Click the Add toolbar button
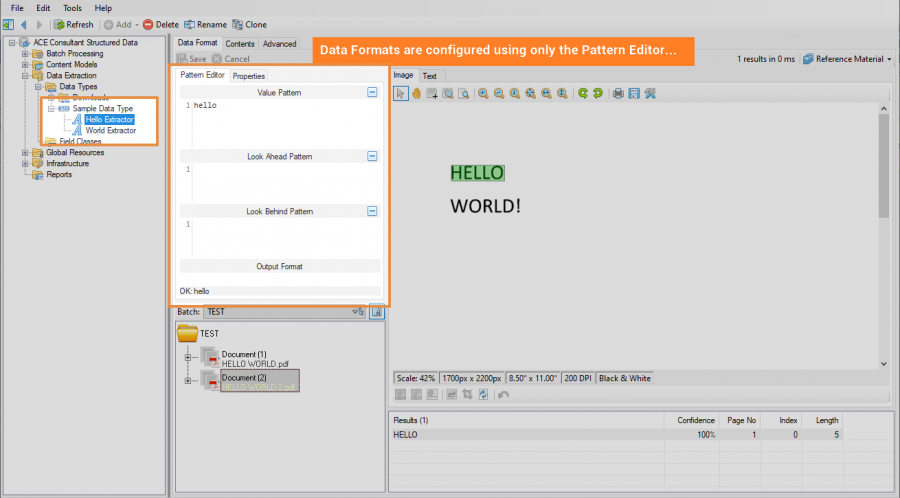 pos(121,25)
